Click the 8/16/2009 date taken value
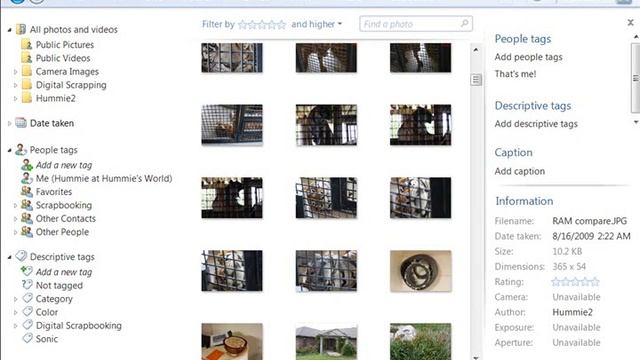640x360 pixels. pyautogui.click(x=591, y=236)
